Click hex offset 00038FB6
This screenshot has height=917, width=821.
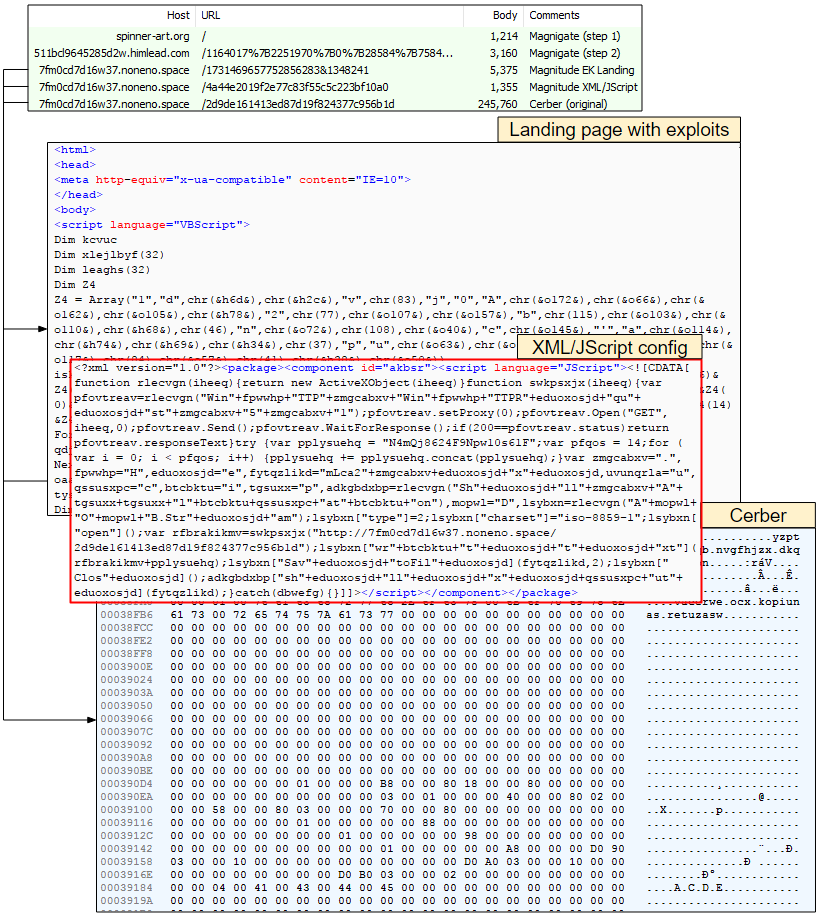pyautogui.click(x=126, y=615)
